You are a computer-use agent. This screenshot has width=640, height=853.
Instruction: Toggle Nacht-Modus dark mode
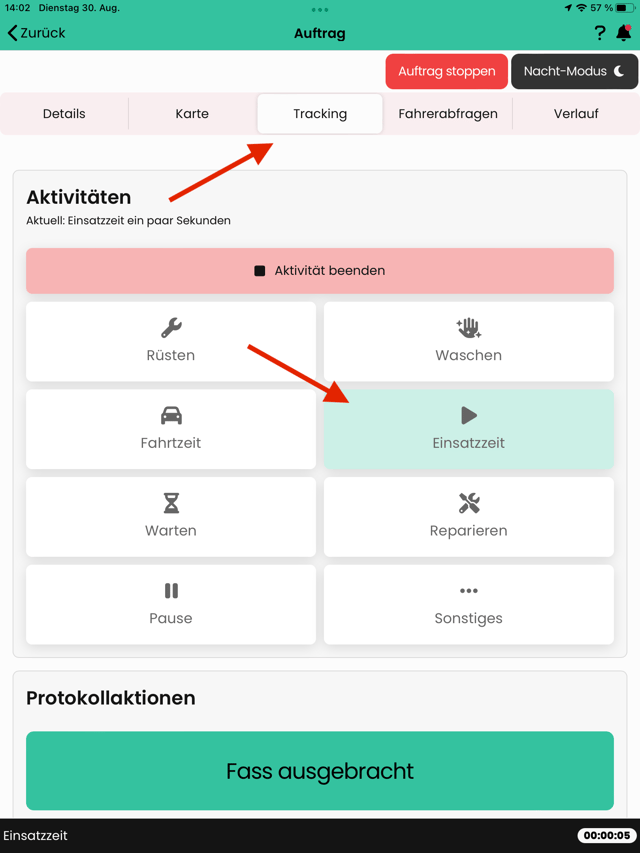(574, 71)
